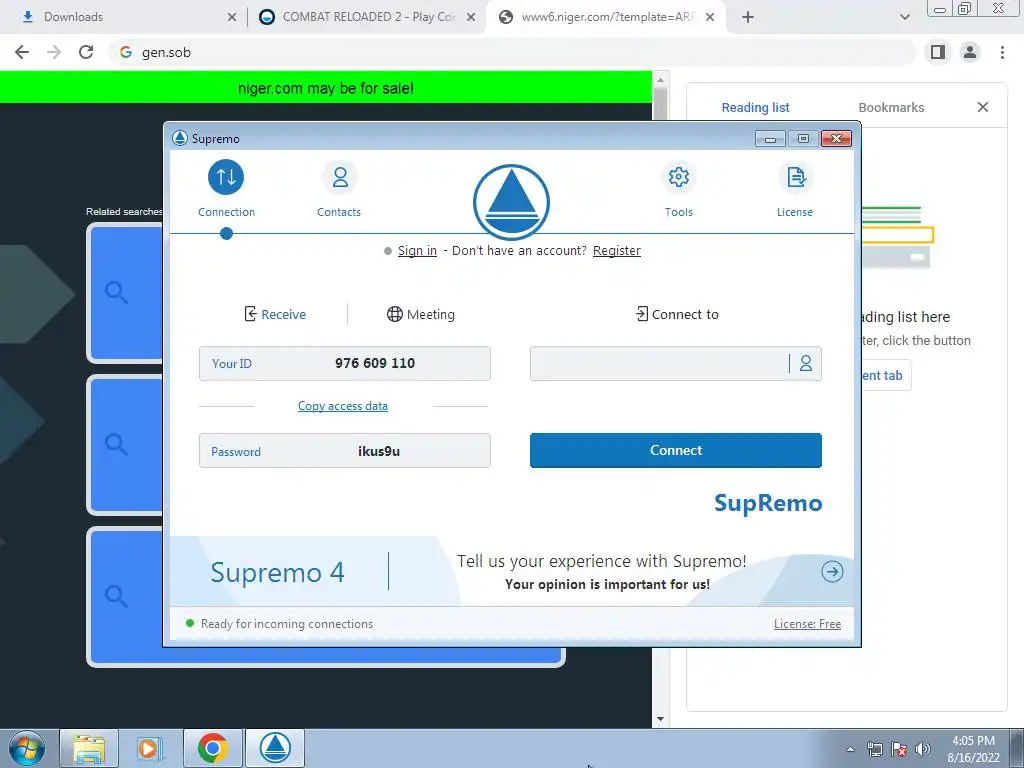Viewport: 1024px width, 768px height.
Task: Toggle the Chrome side panel icon
Action: click(x=938, y=52)
